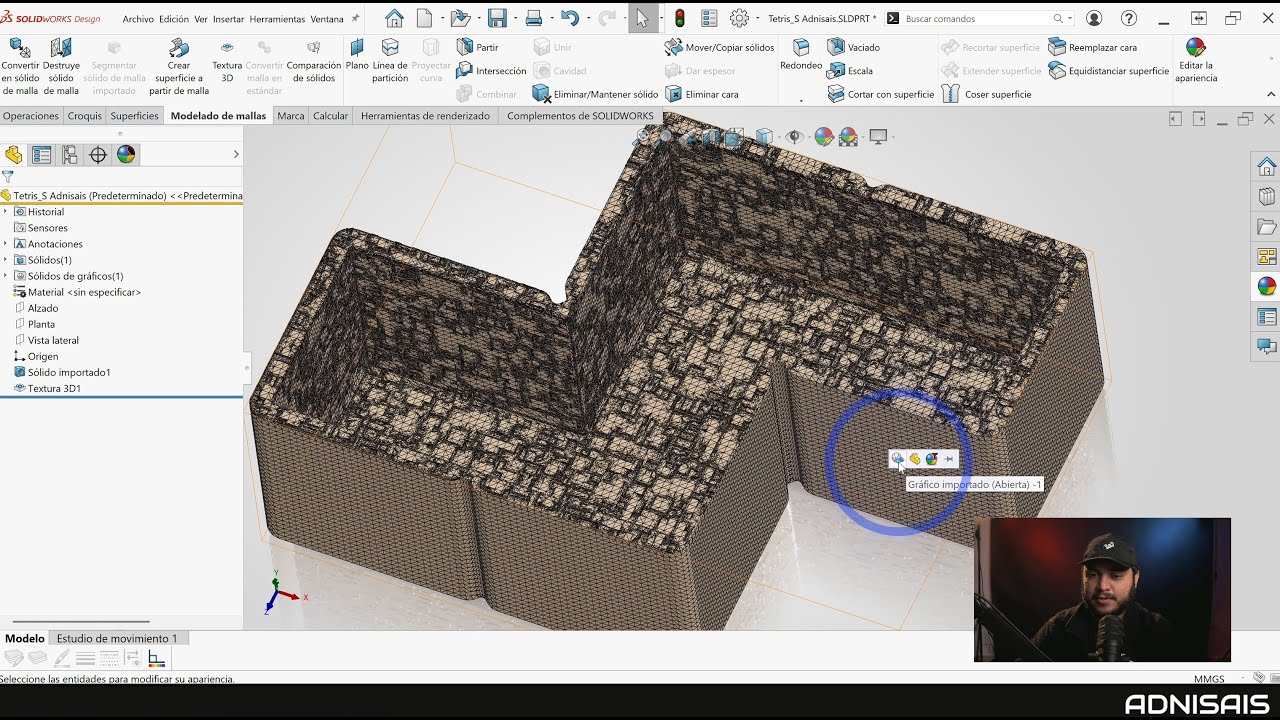This screenshot has width=1280, height=720.
Task: Choose the Redondeo fillet tool
Action: pyautogui.click(x=801, y=55)
